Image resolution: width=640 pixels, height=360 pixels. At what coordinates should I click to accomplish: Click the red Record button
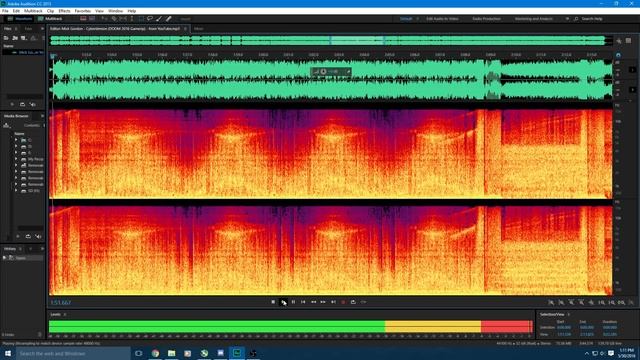(x=343, y=302)
